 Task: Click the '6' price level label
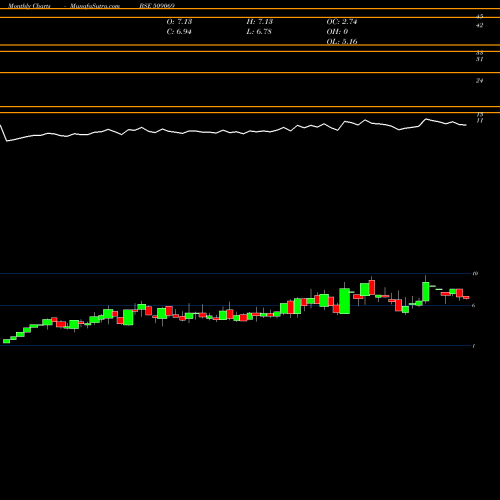click(x=474, y=305)
